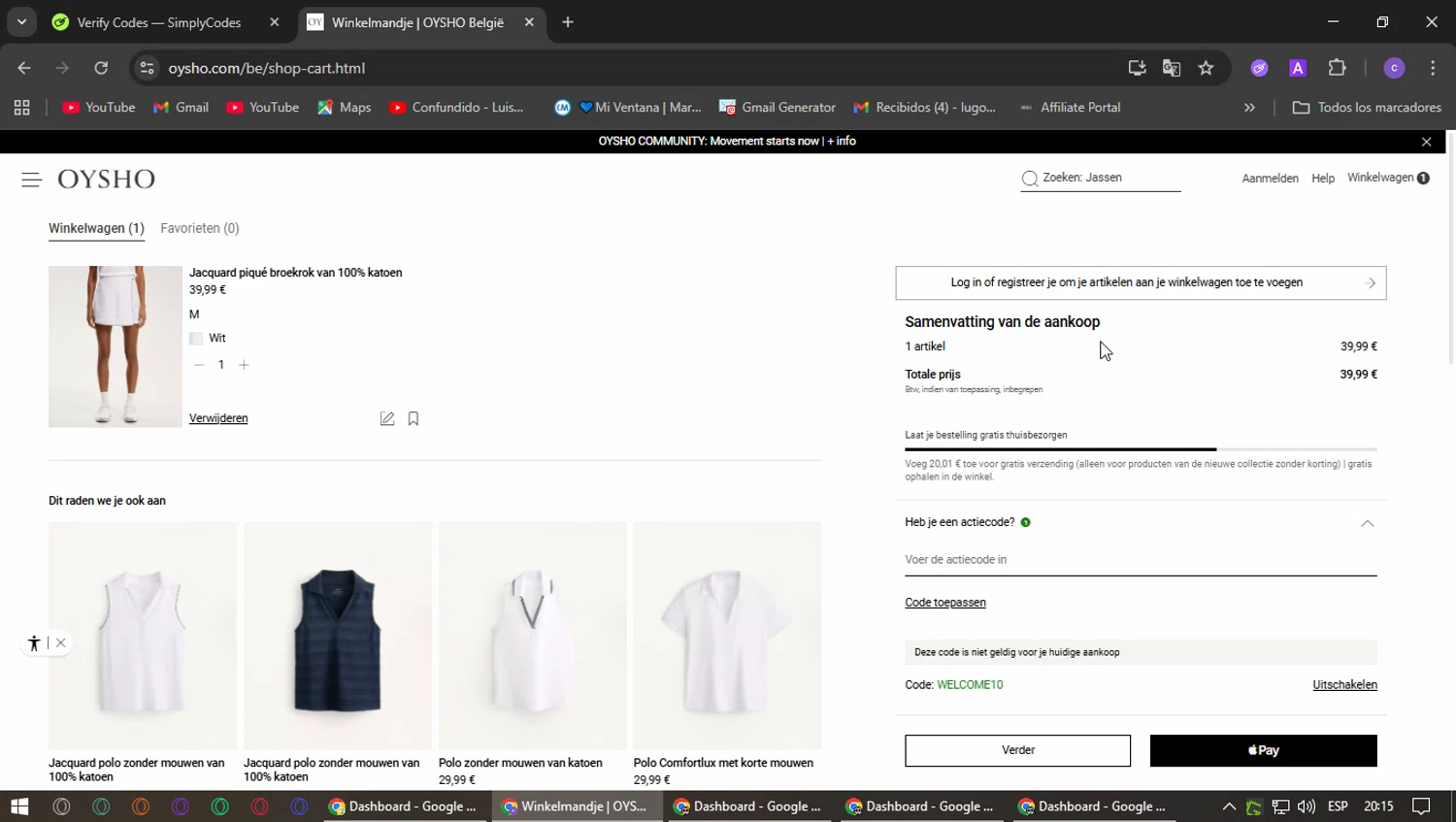Close the Winkelmandje OYSHO tab

529,22
